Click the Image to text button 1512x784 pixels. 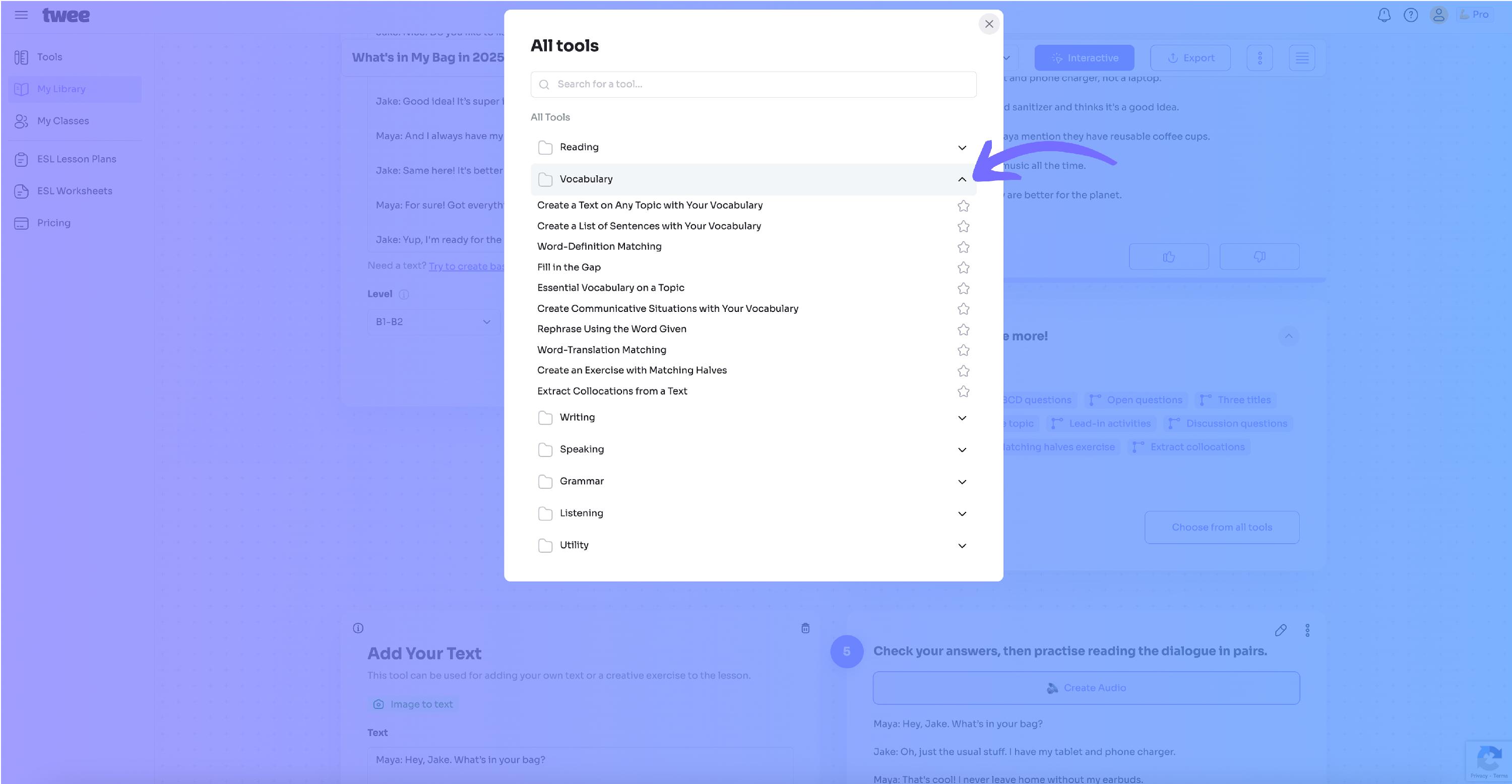[414, 704]
